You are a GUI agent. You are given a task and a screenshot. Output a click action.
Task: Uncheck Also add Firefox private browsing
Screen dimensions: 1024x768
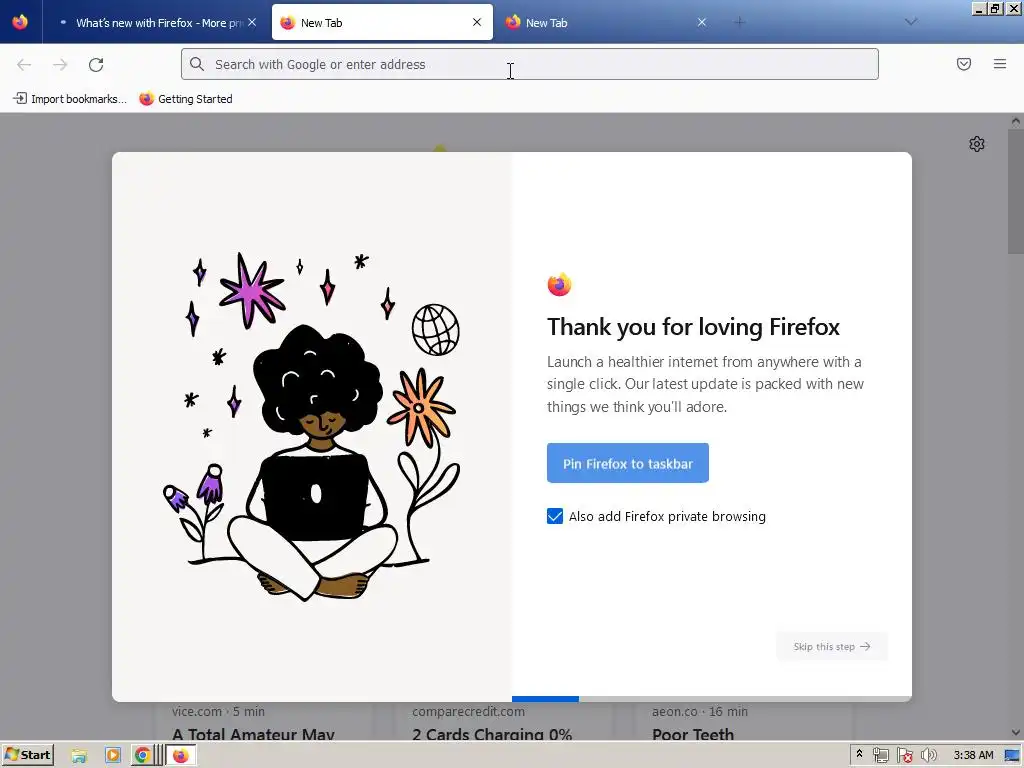(554, 516)
